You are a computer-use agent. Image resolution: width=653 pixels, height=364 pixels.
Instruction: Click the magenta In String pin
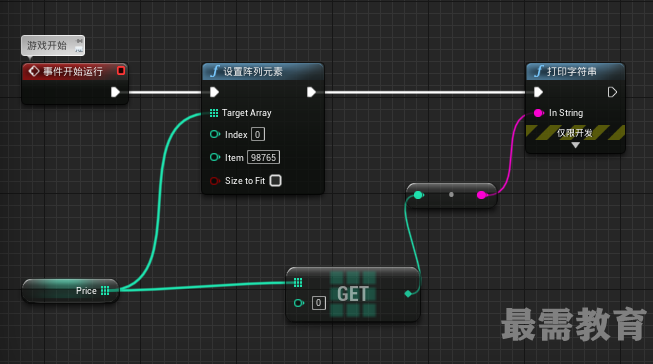538,113
